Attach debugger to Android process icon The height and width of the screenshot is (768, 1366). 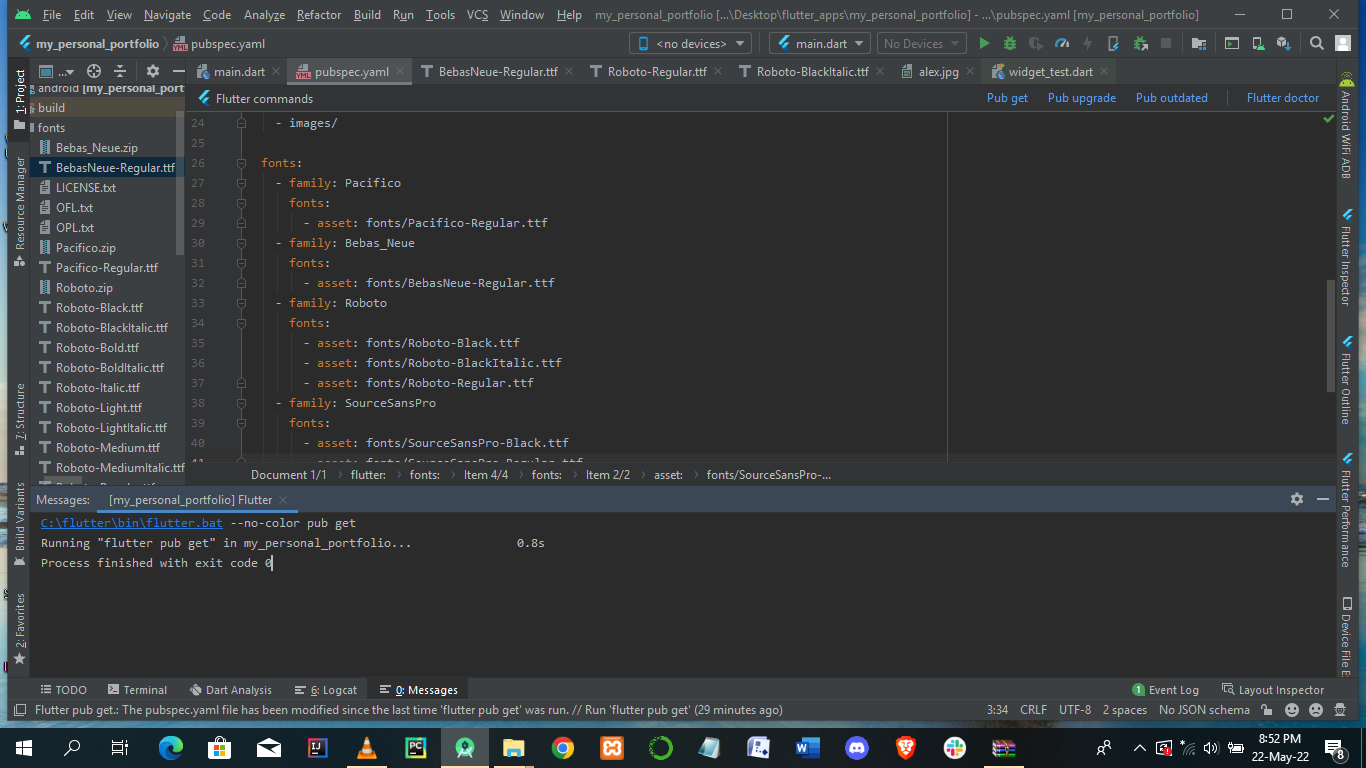pos(1140,44)
